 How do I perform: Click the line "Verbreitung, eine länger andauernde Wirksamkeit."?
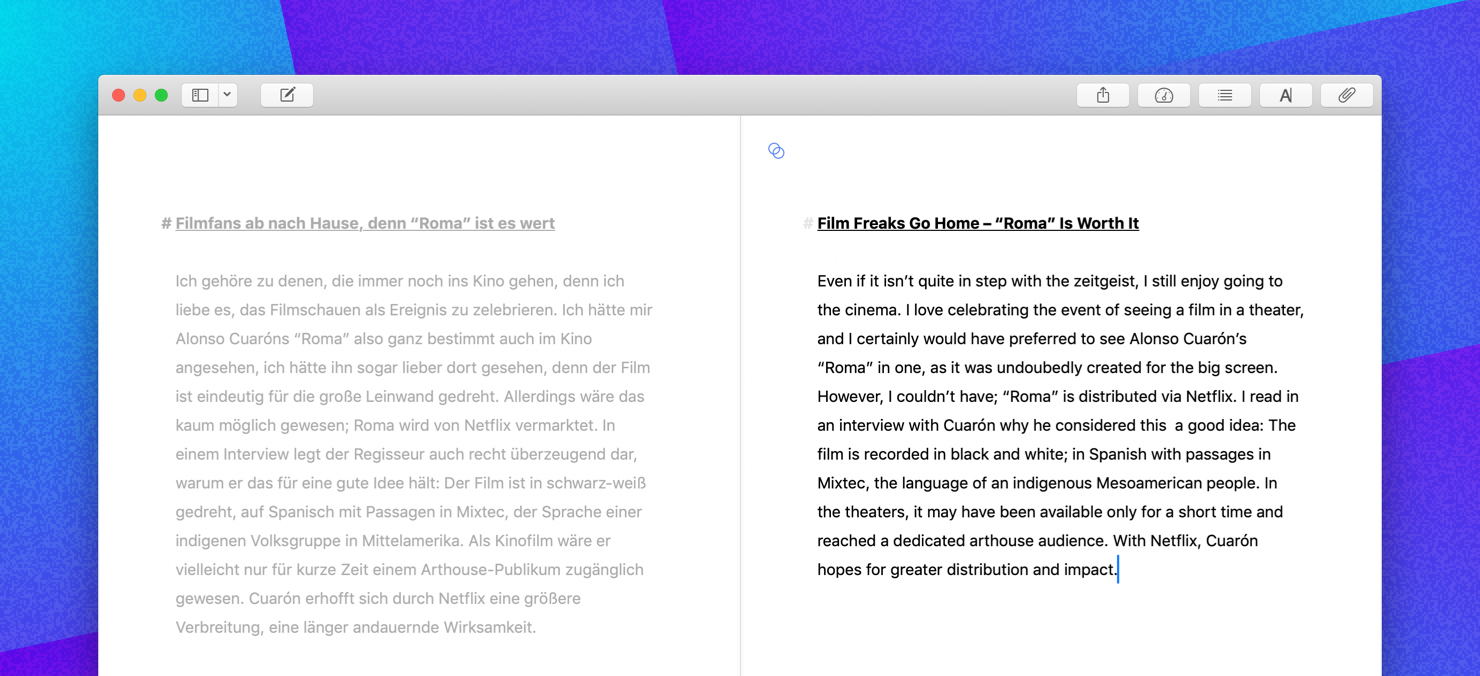[356, 628]
